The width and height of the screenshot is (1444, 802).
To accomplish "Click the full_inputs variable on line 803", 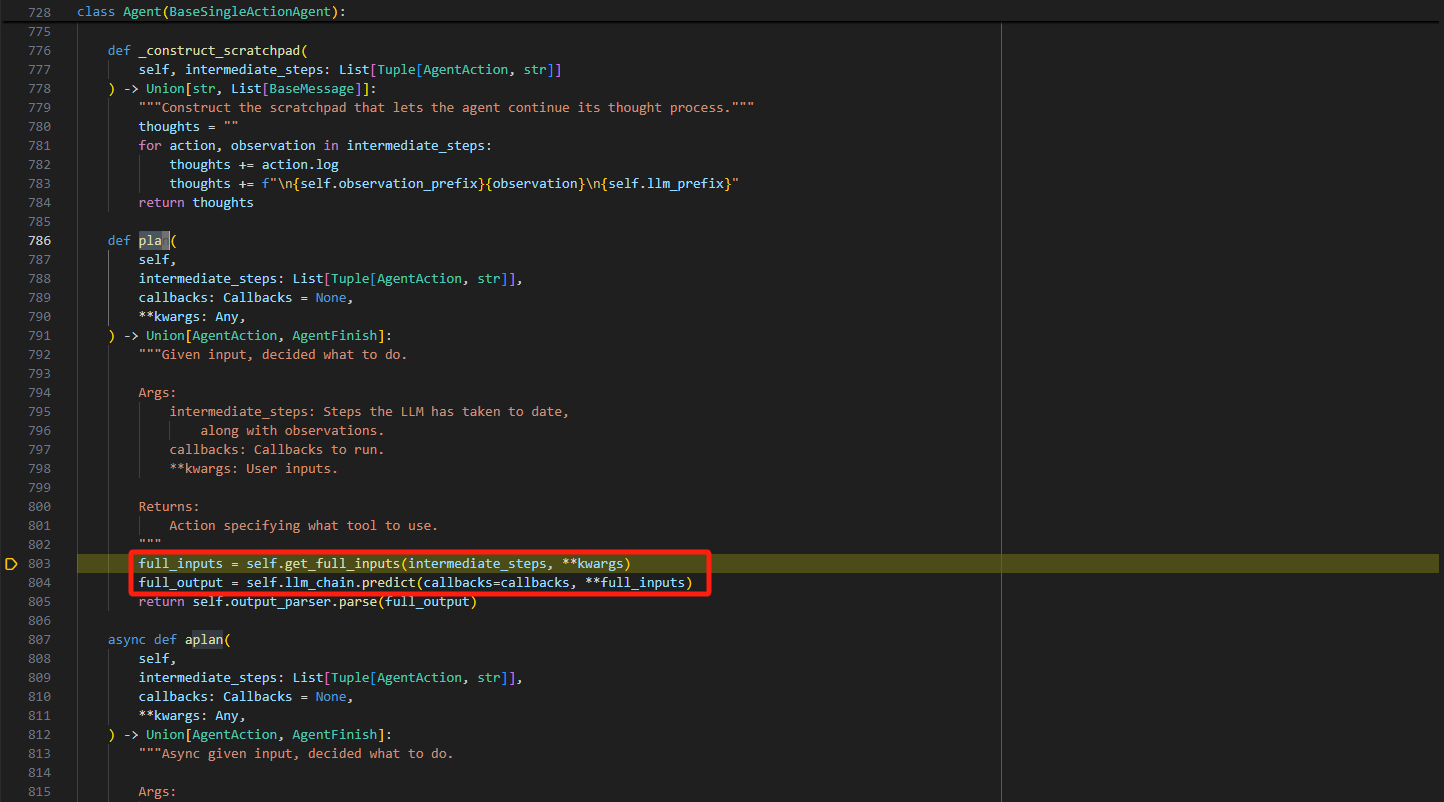I will [180, 564].
